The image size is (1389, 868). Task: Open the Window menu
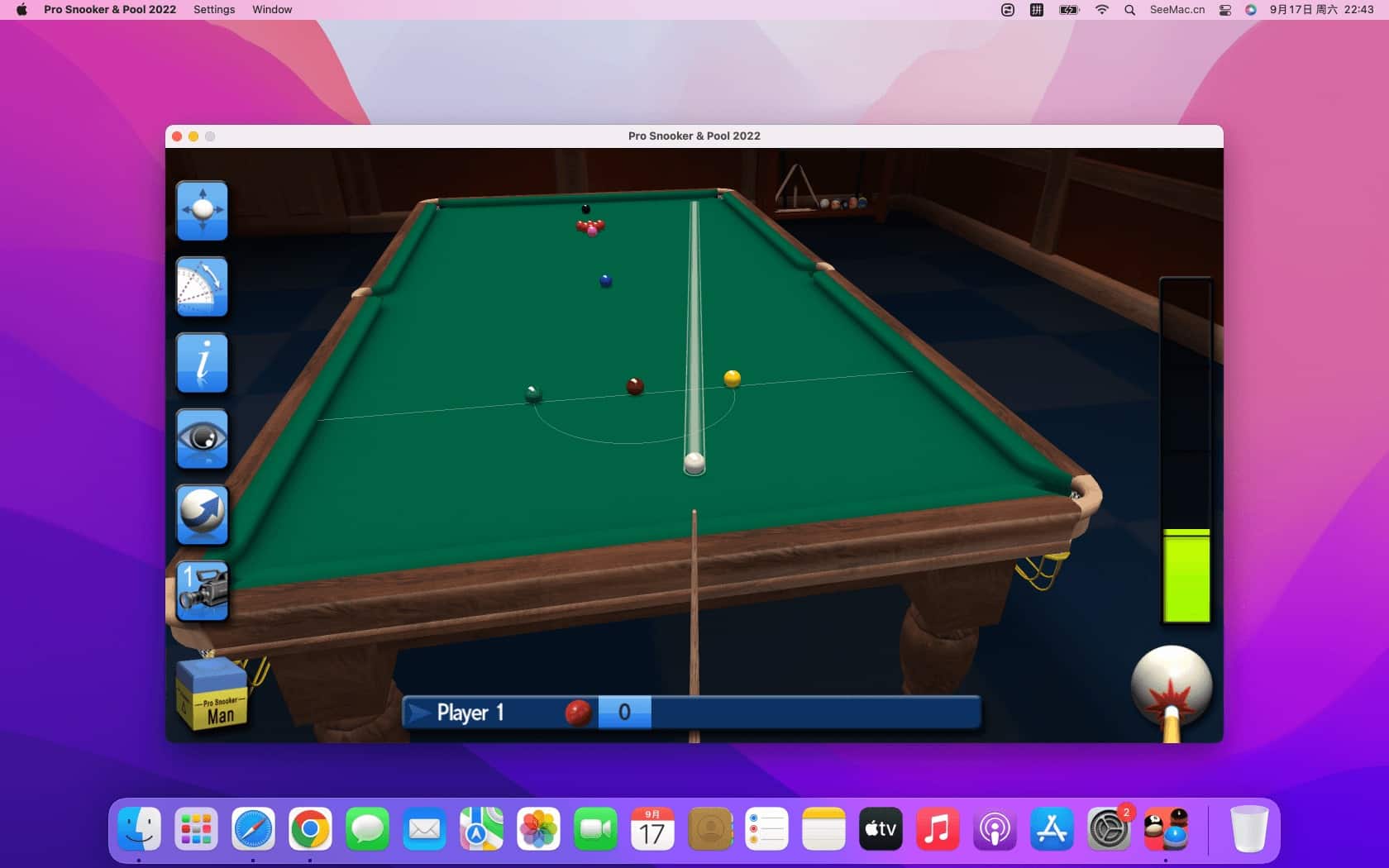click(272, 10)
